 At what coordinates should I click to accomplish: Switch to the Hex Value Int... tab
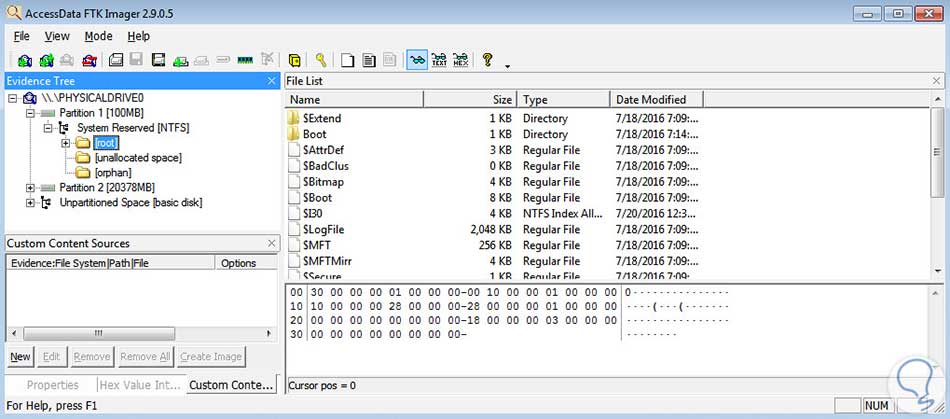click(x=140, y=385)
